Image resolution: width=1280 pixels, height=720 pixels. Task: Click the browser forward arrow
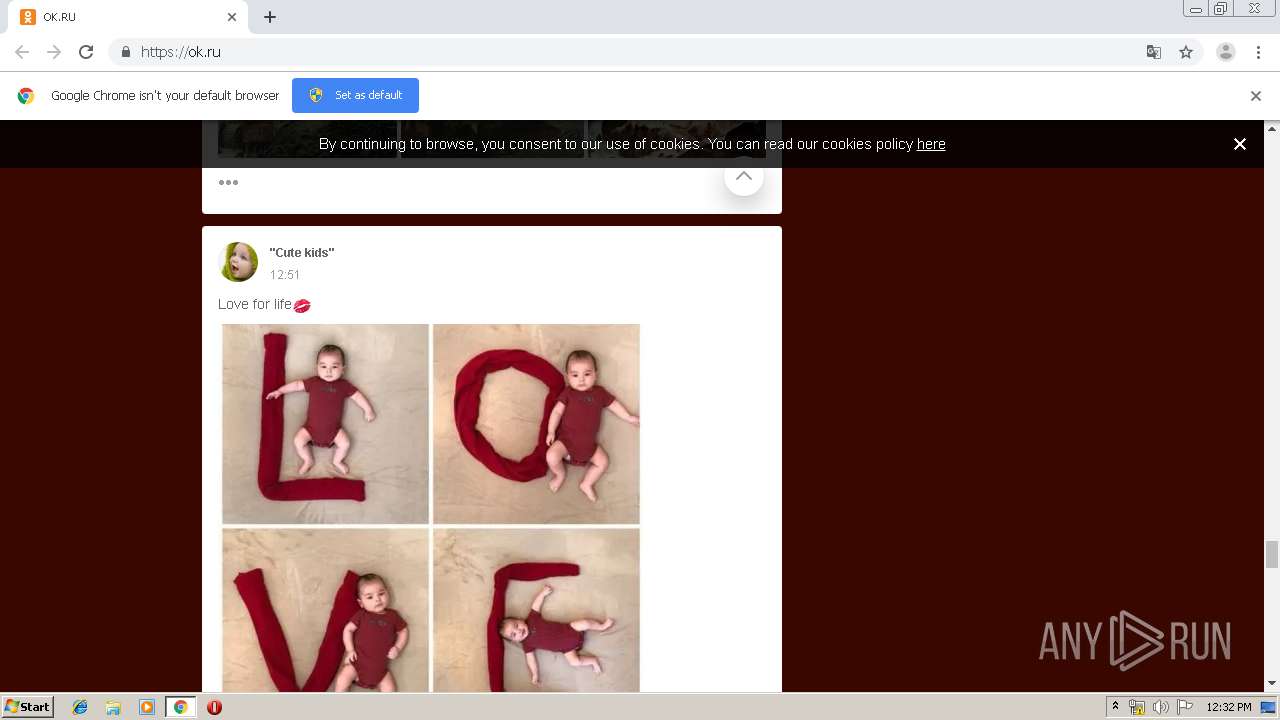tap(54, 52)
